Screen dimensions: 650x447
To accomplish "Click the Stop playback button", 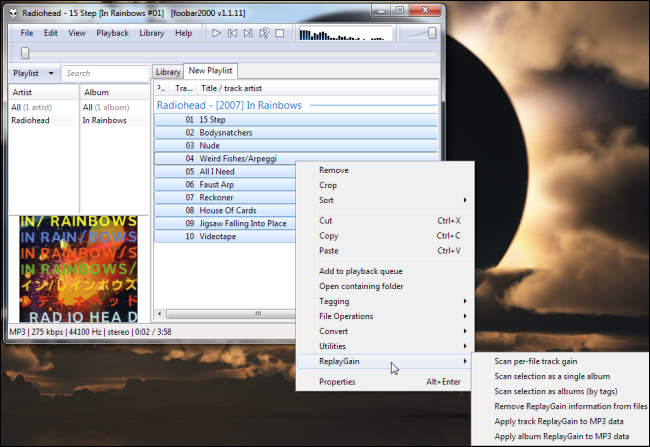I will pyautogui.click(x=280, y=33).
